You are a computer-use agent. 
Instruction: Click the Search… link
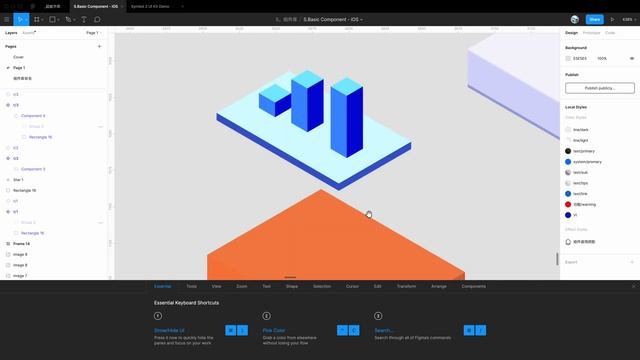[x=384, y=330]
